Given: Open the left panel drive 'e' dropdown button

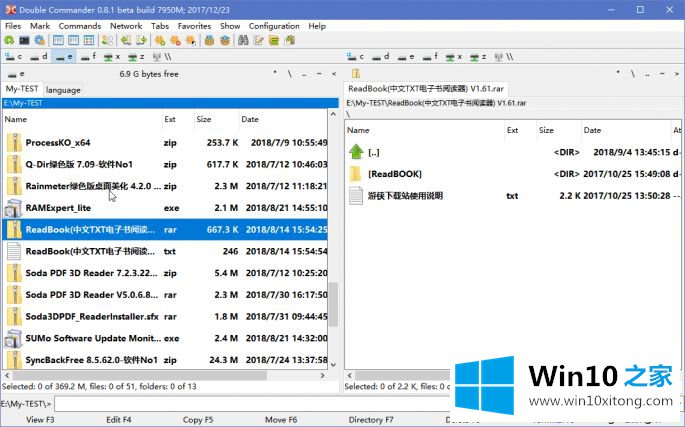Looking at the screenshot, I should click(x=16, y=74).
